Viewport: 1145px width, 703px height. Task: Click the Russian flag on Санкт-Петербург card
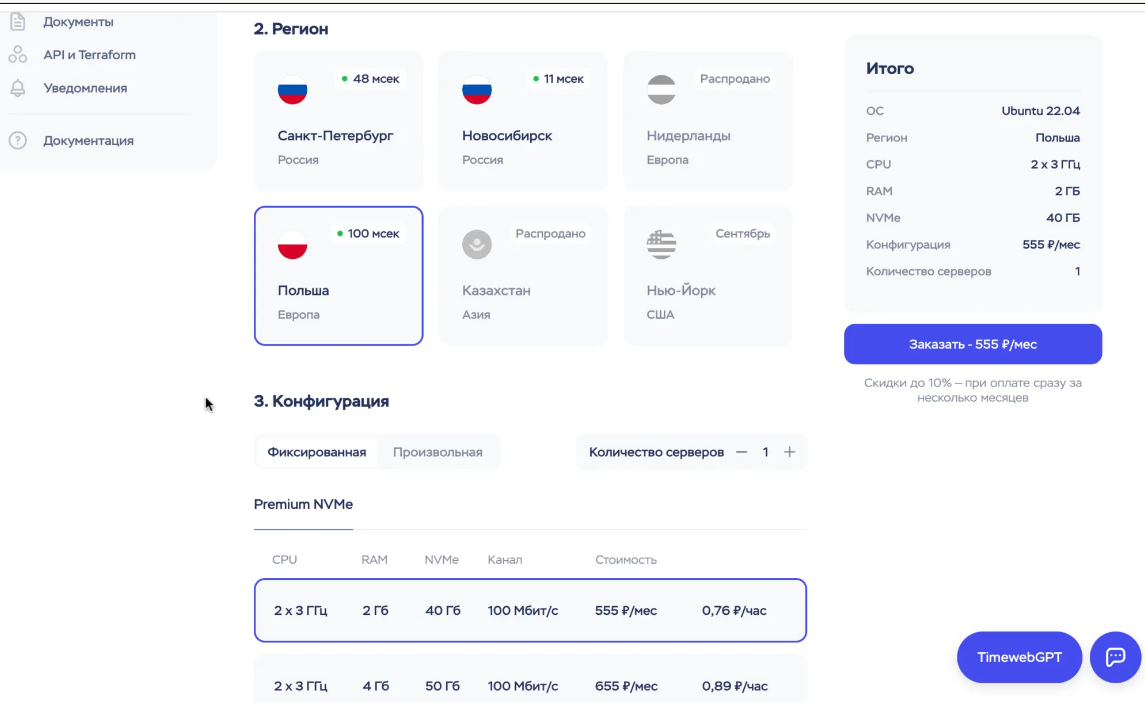coord(292,90)
